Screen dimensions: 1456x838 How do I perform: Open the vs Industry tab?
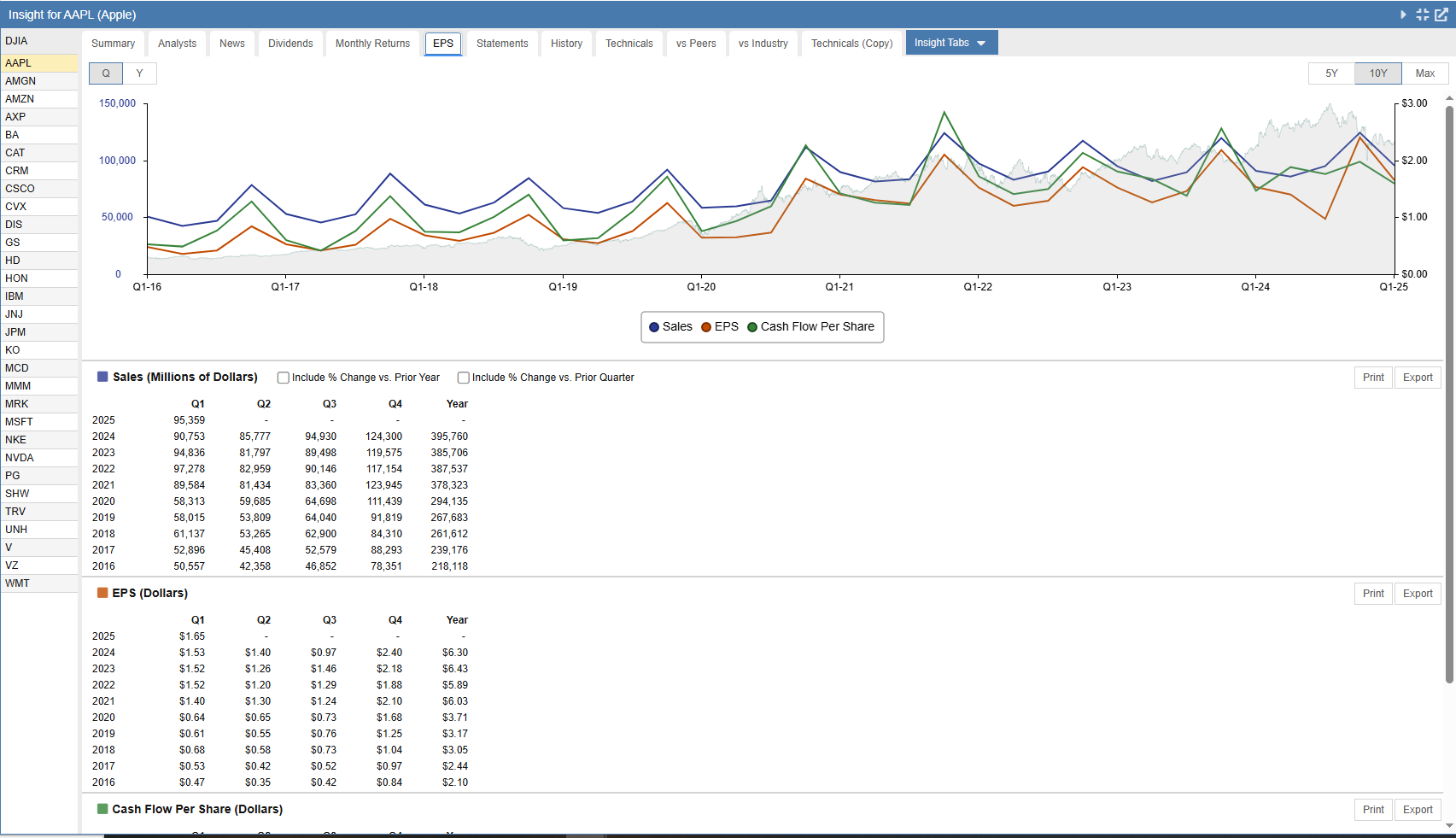click(x=763, y=44)
